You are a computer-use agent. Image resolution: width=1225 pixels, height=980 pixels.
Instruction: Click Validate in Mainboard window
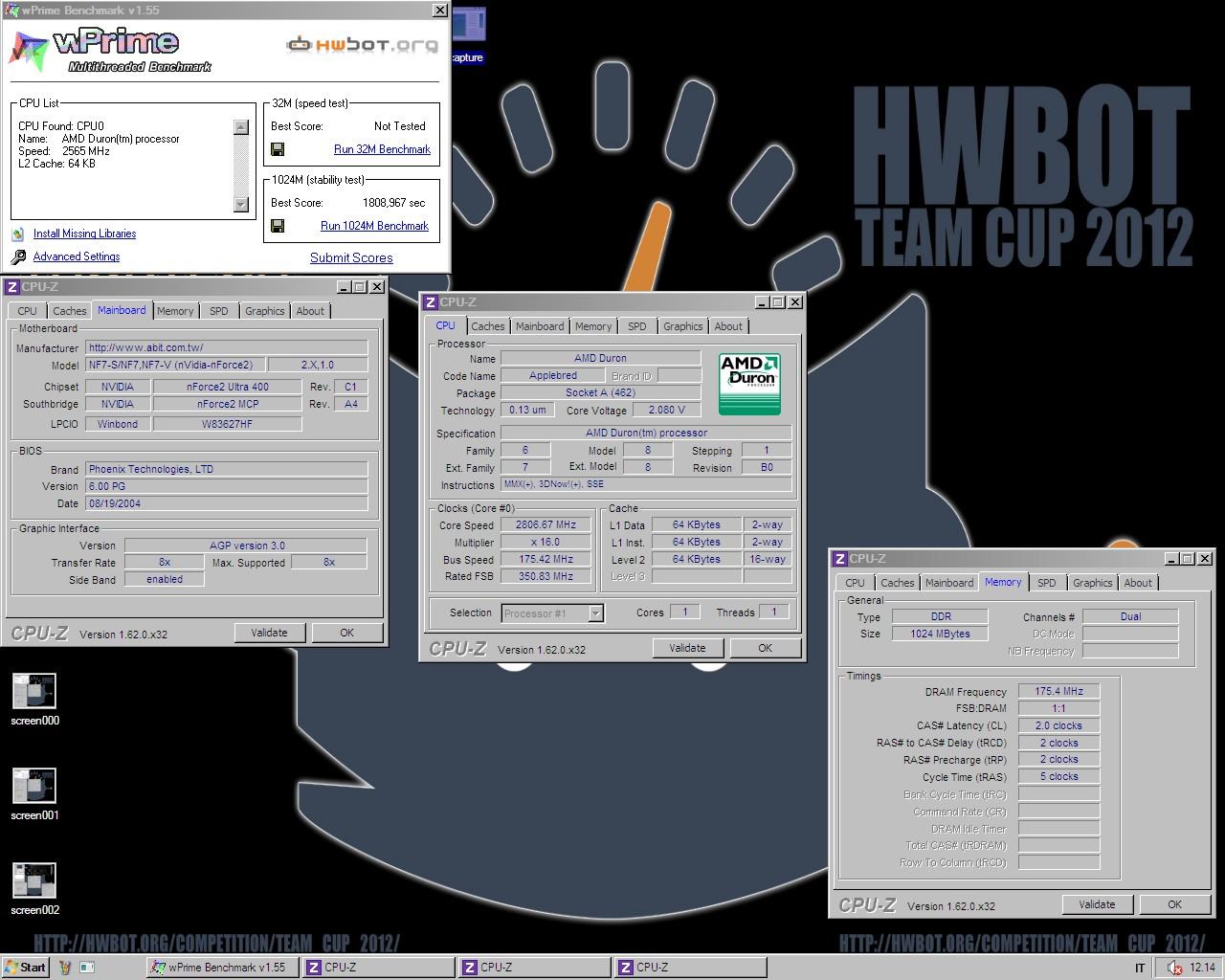(x=269, y=633)
